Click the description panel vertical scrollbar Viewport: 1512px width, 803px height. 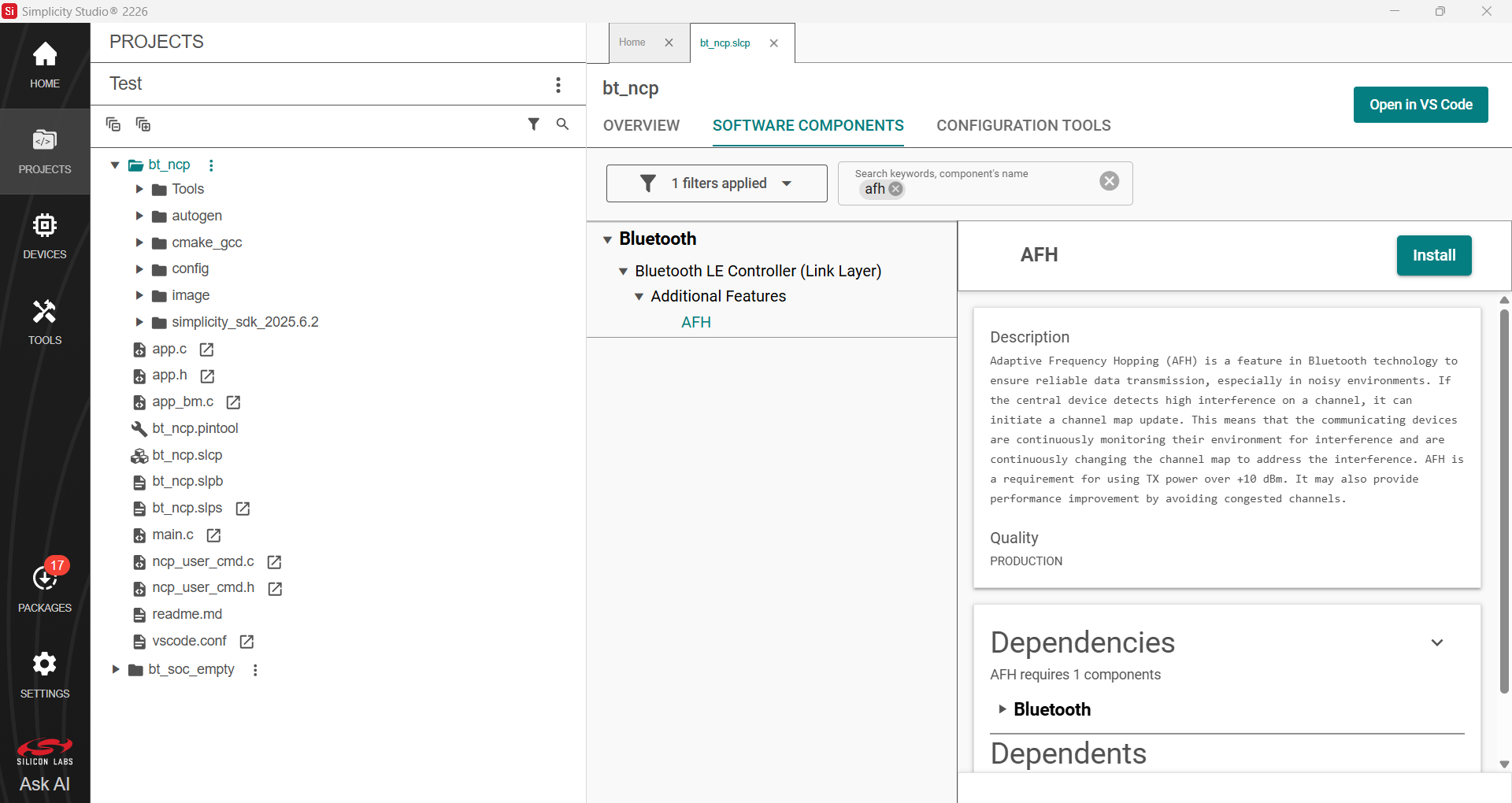[x=1504, y=501]
